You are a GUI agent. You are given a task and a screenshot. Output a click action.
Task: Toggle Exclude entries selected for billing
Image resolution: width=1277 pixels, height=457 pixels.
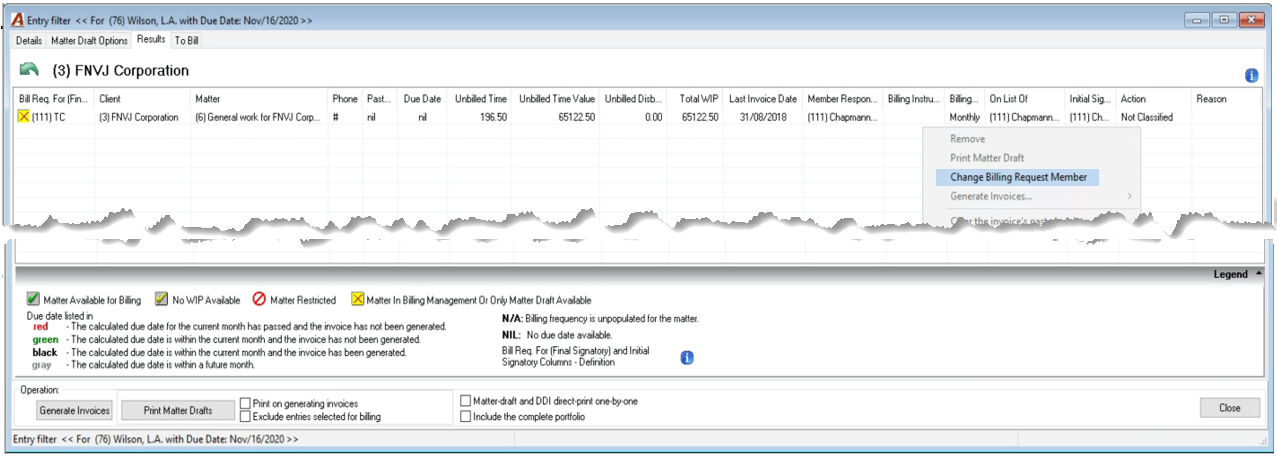pyautogui.click(x=245, y=416)
